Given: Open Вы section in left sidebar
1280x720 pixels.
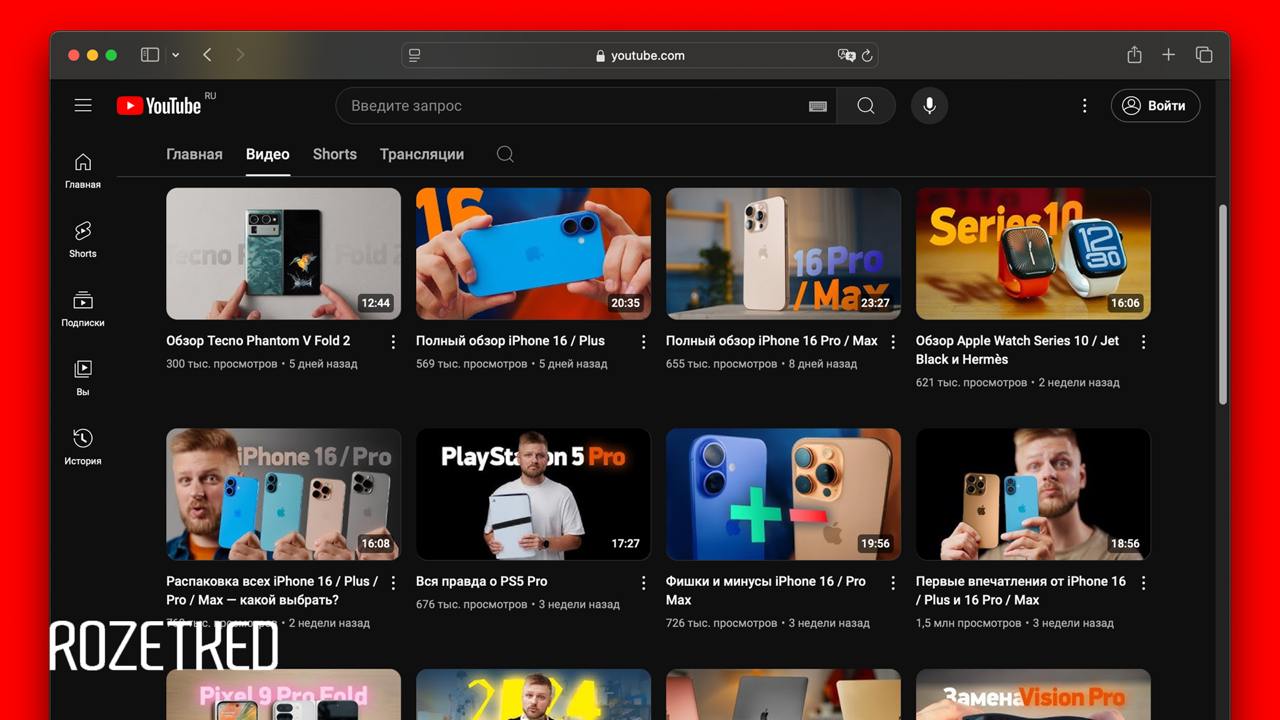Looking at the screenshot, I should point(83,378).
